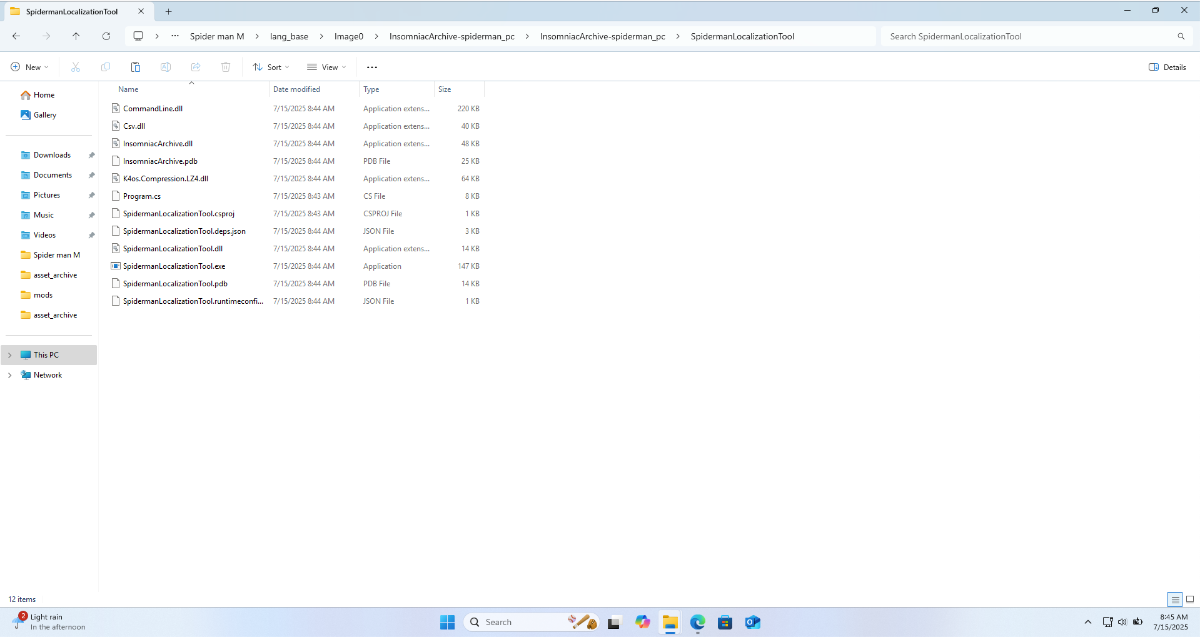This screenshot has width=1200, height=637.
Task: Open Task View from the taskbar
Action: point(617,622)
